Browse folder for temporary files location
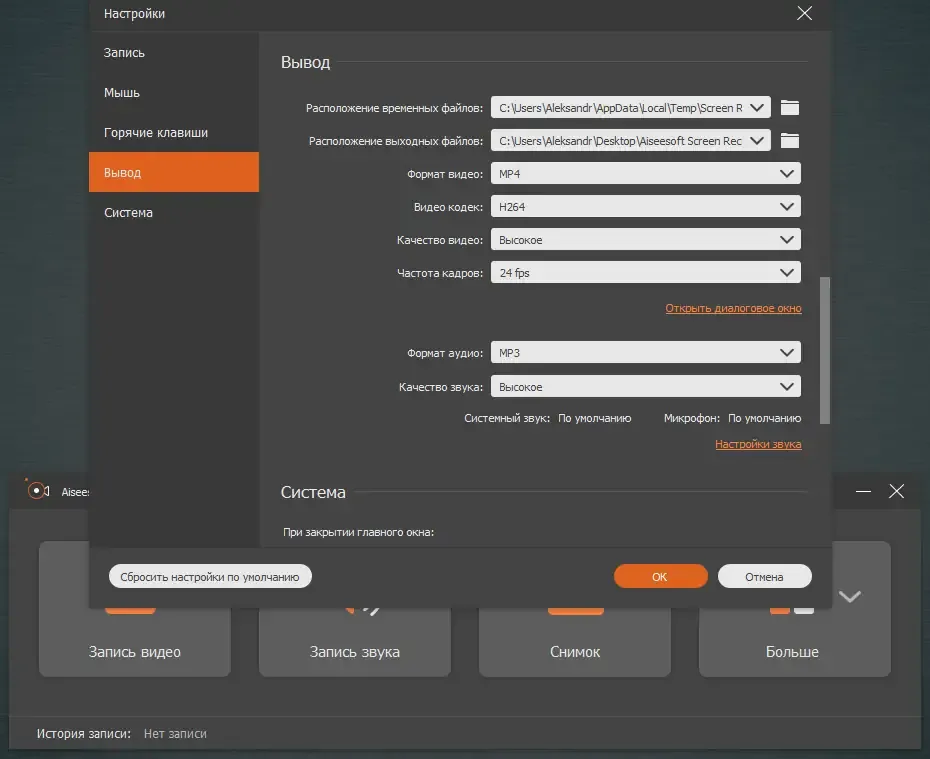 [x=789, y=107]
